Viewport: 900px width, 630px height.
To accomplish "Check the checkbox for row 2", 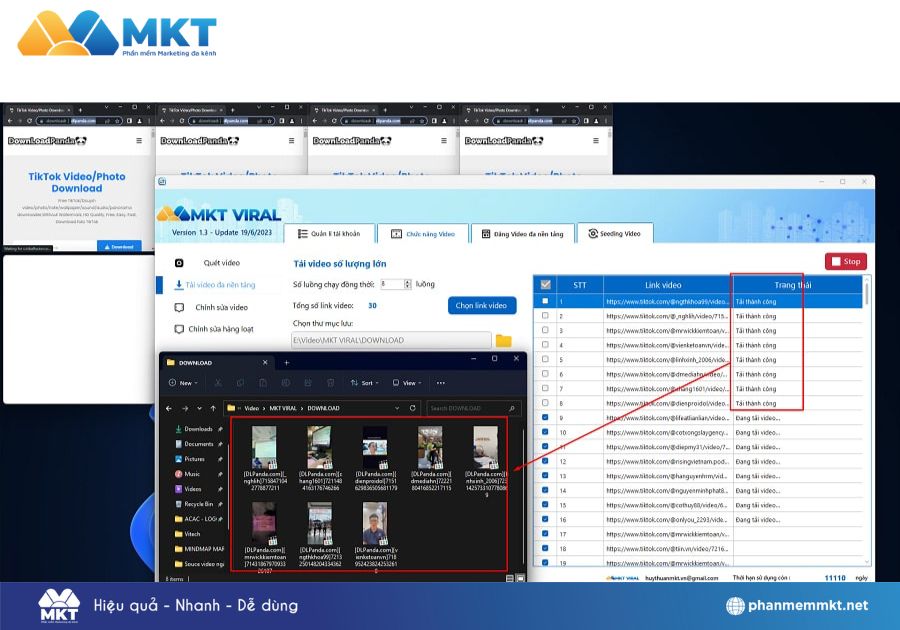I will (545, 315).
